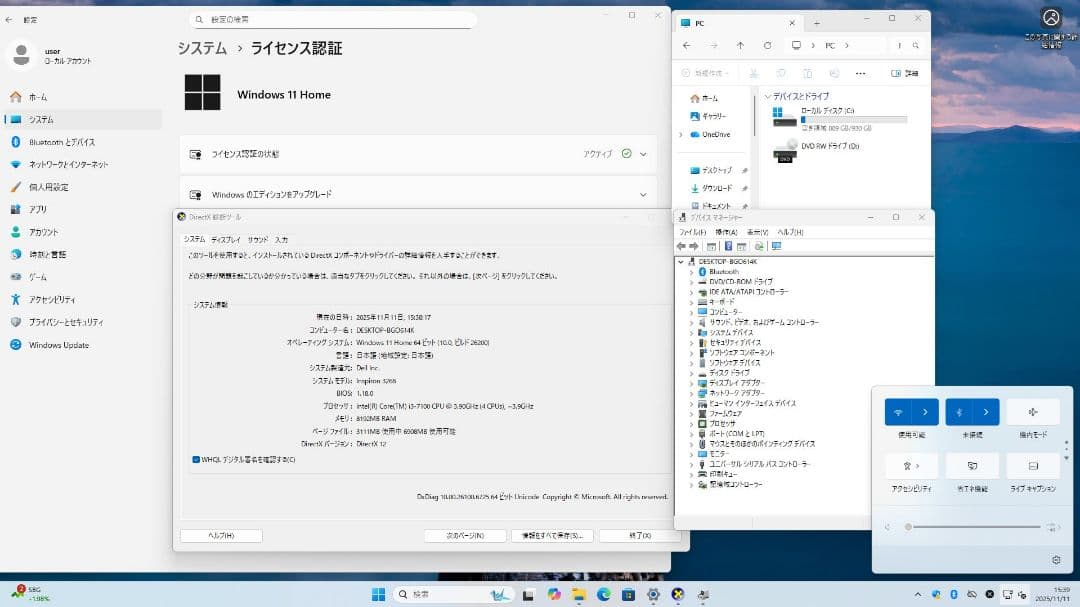Image resolution: width=1080 pixels, height=607 pixels.
Task: Toggle live captions (ライブ キャプション) tile
Action: [1032, 466]
